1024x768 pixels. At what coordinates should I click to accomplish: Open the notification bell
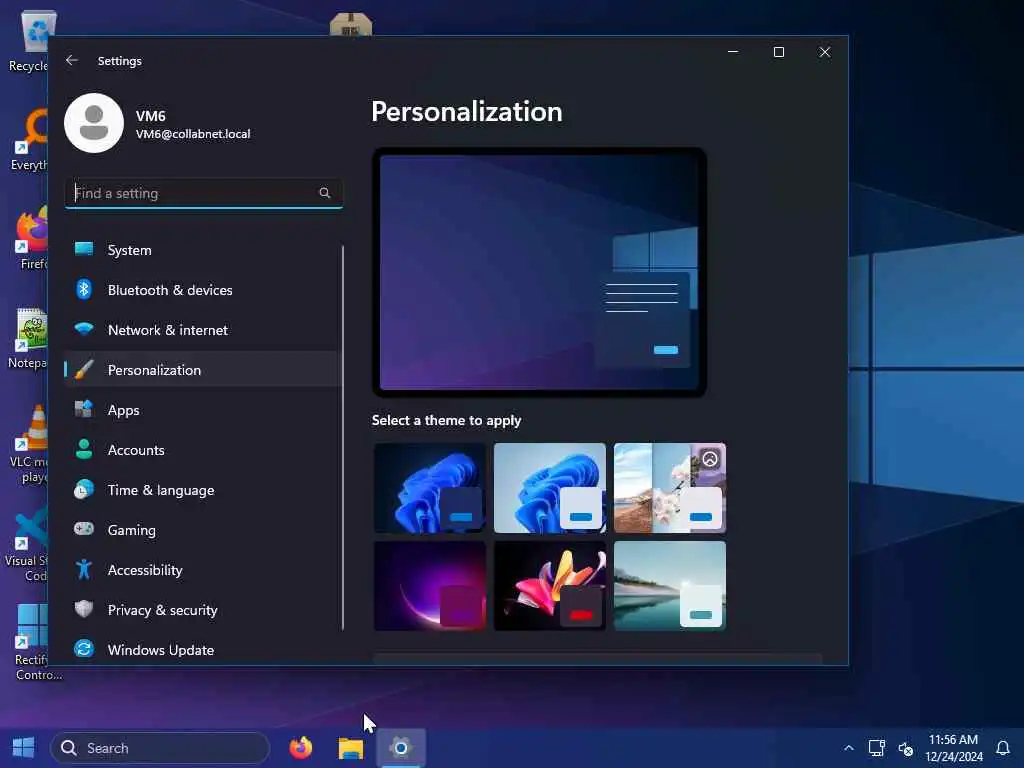click(x=1003, y=748)
